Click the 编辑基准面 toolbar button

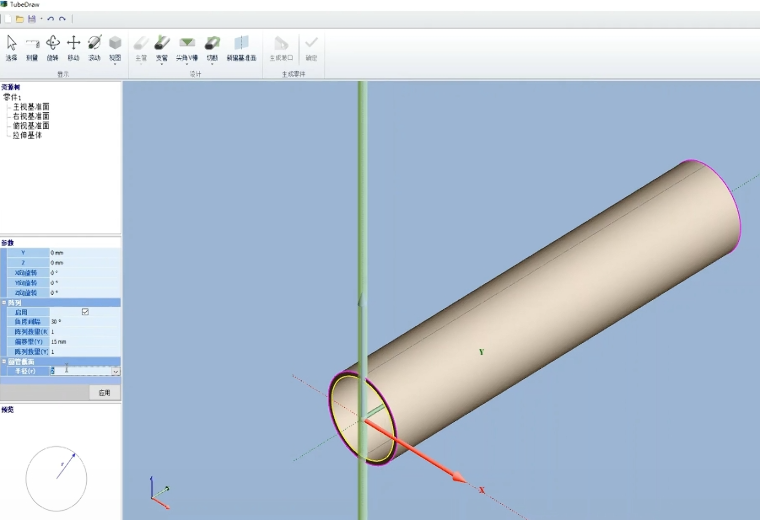pos(241,47)
